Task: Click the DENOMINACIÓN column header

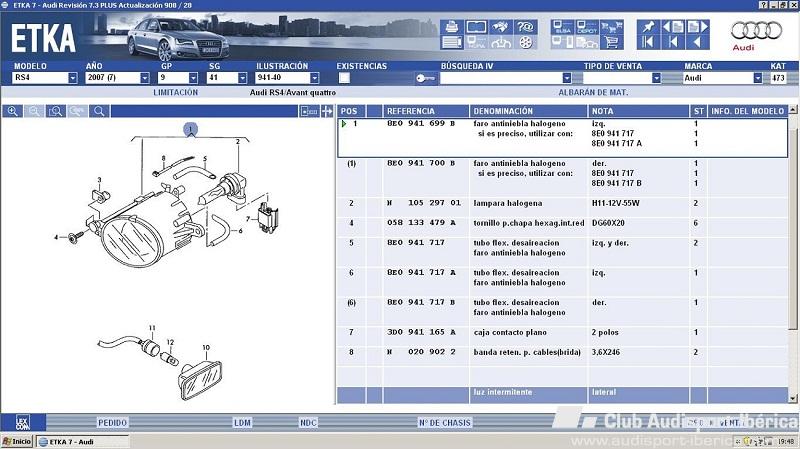Action: [528, 111]
